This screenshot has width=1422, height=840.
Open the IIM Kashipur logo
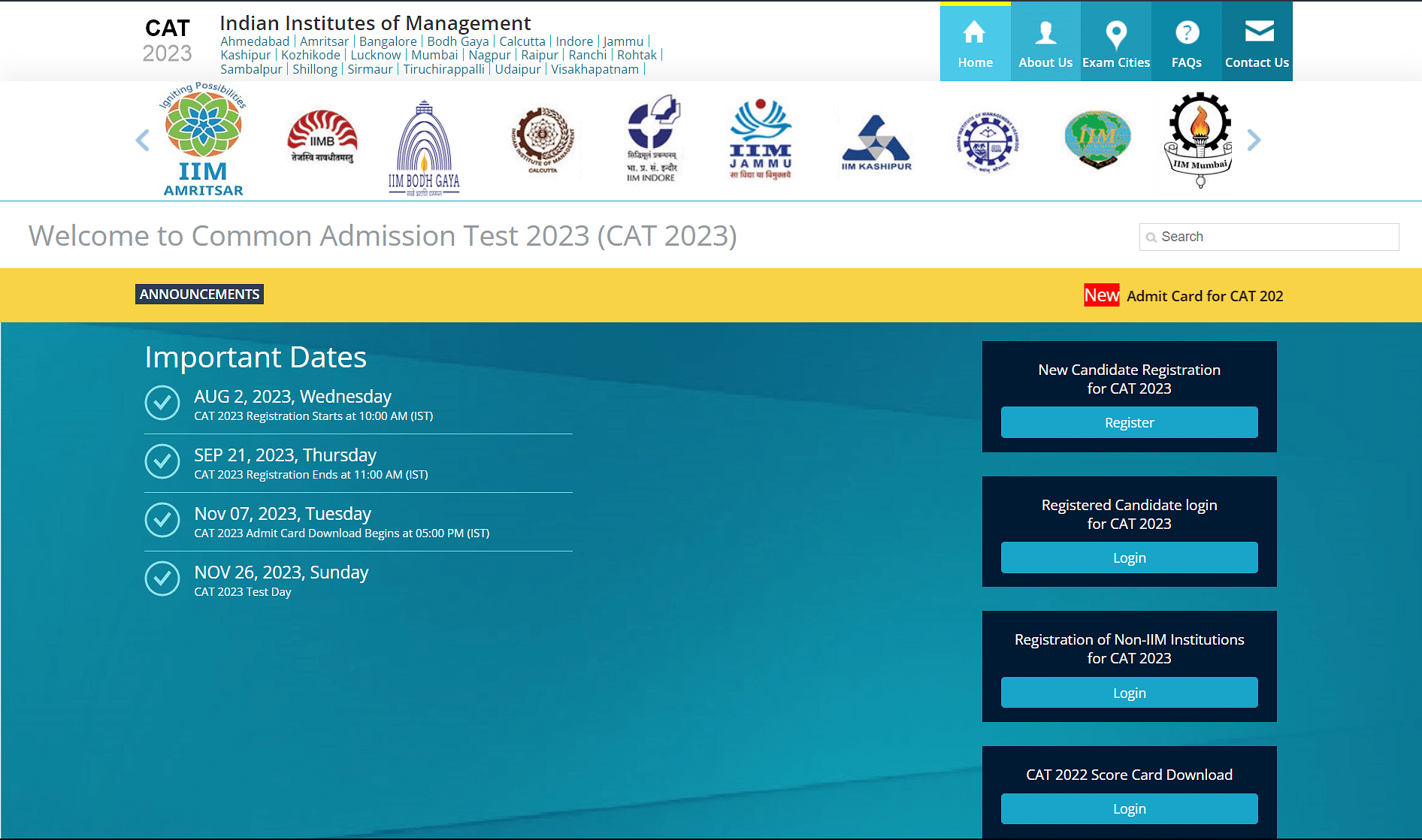click(876, 143)
